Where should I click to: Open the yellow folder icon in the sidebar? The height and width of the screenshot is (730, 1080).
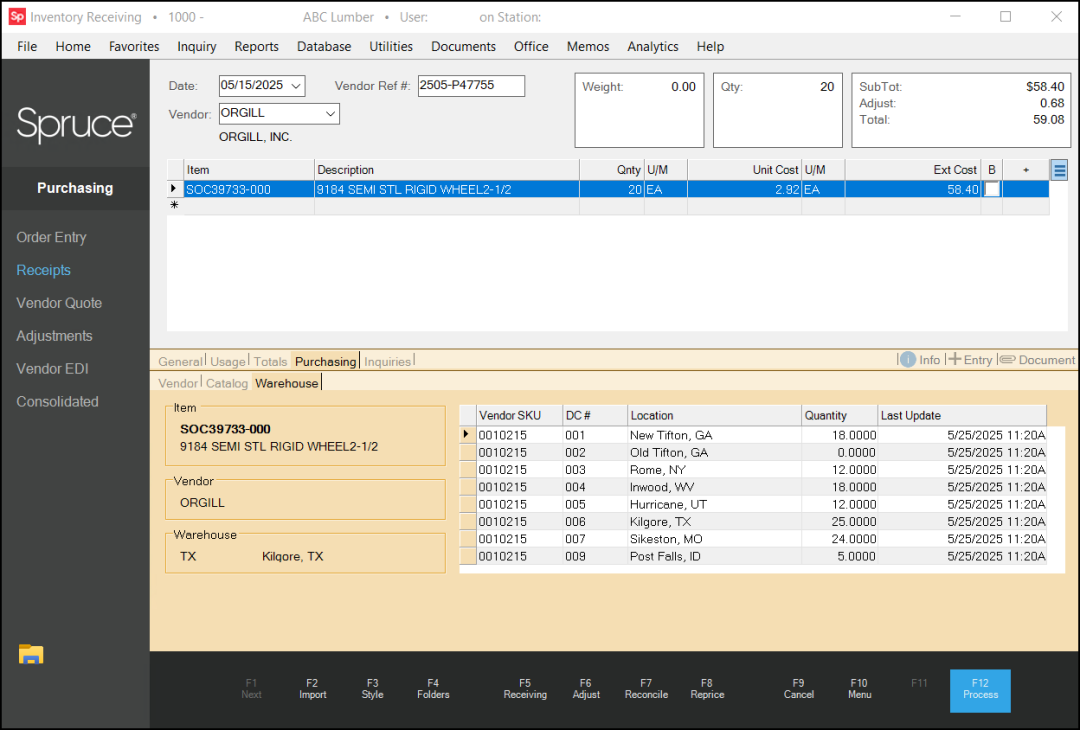click(x=31, y=654)
